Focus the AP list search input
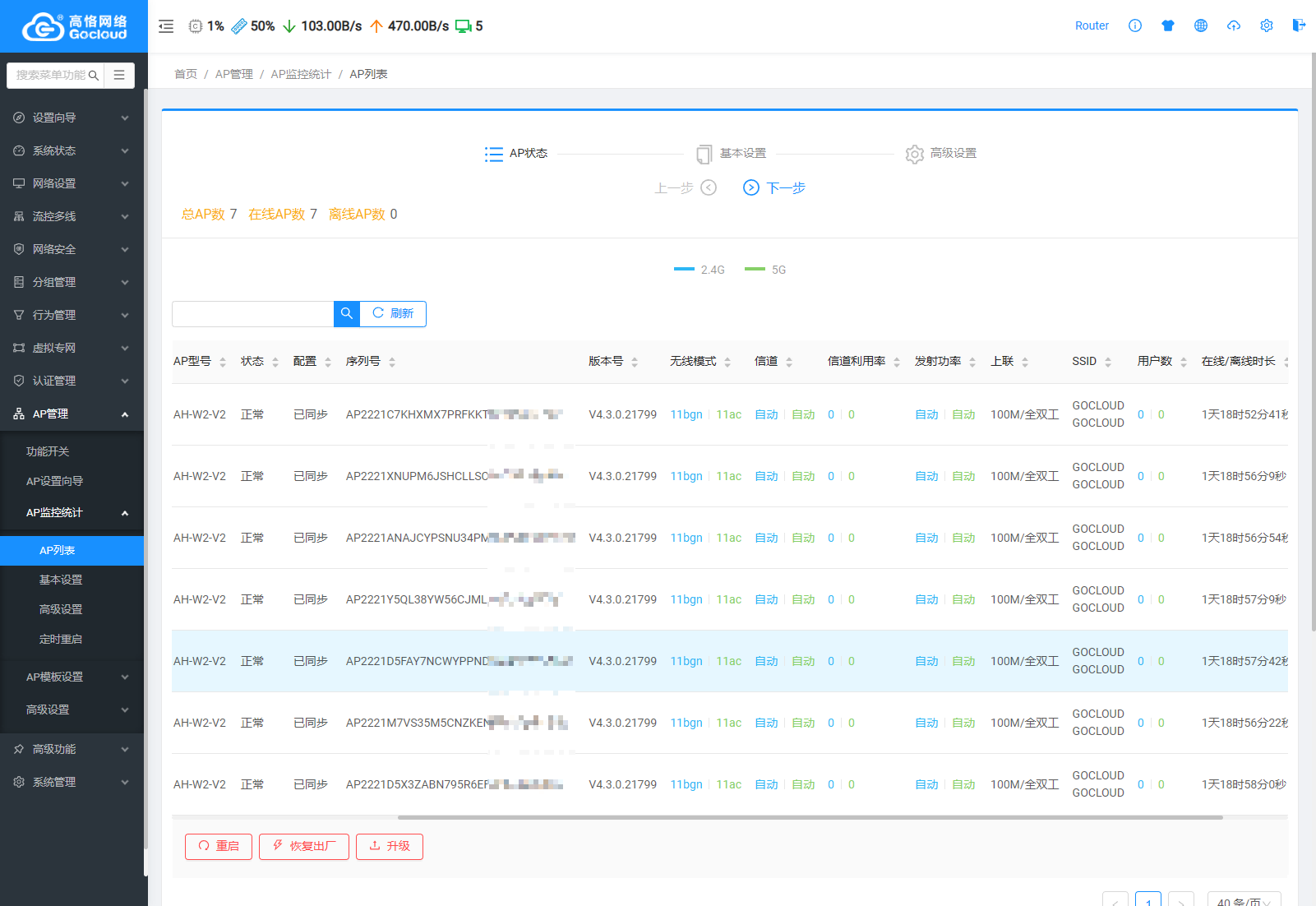1316x906 pixels. [x=252, y=313]
